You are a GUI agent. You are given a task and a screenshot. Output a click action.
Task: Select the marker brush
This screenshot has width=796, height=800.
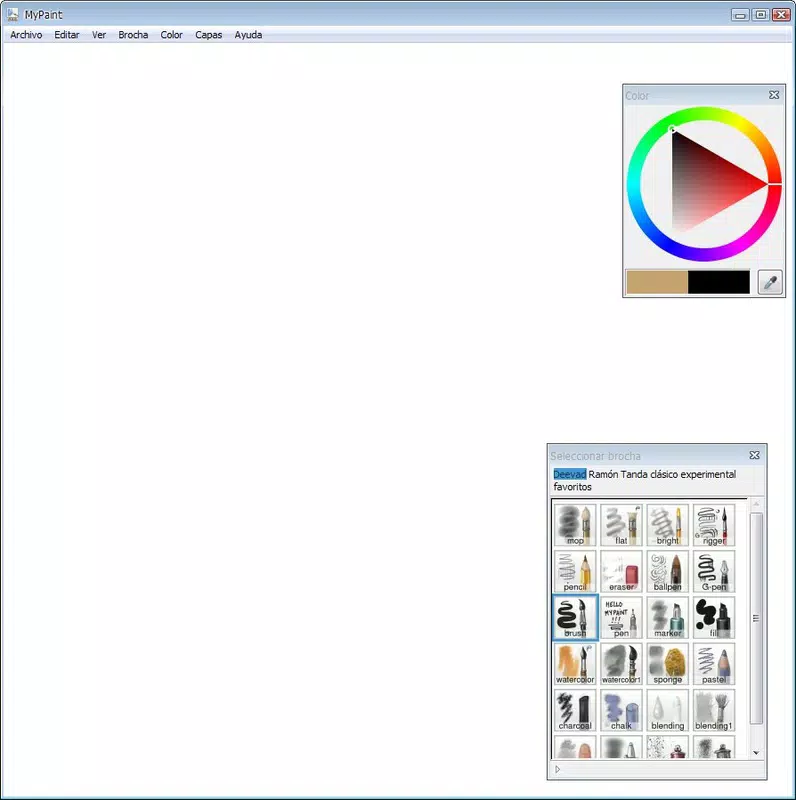click(667, 617)
